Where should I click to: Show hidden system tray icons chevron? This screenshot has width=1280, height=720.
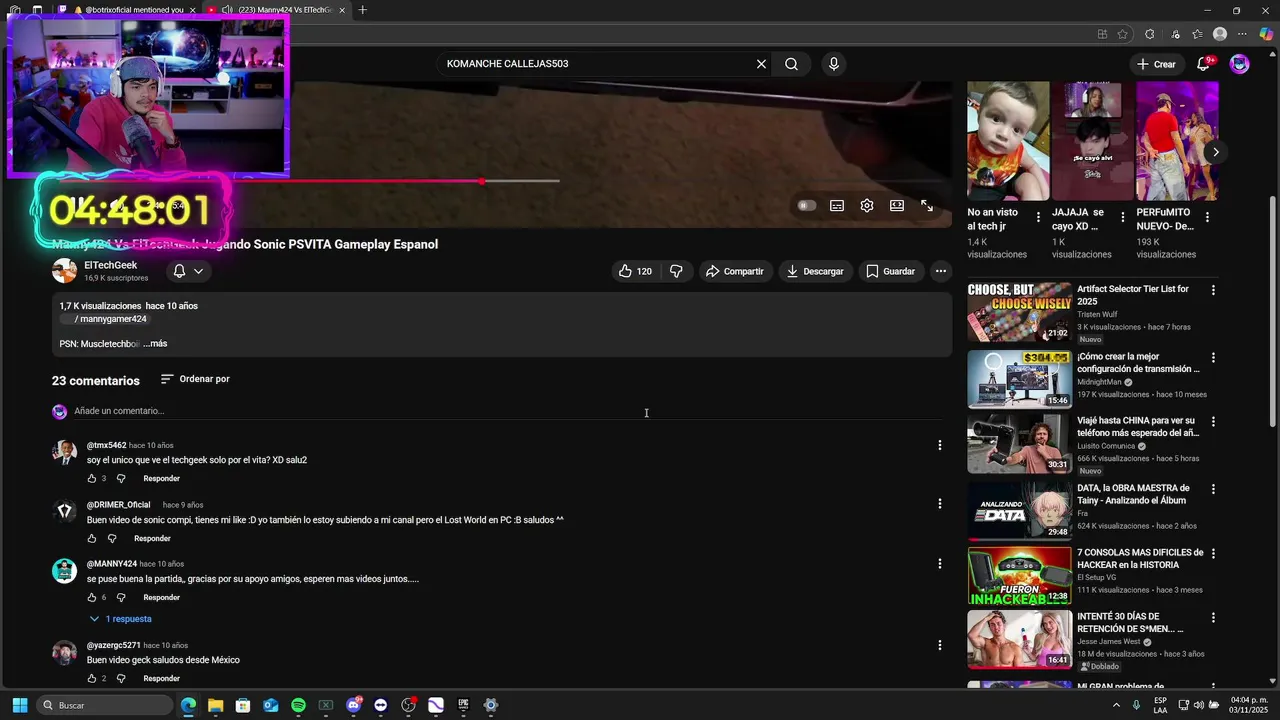(1115, 705)
